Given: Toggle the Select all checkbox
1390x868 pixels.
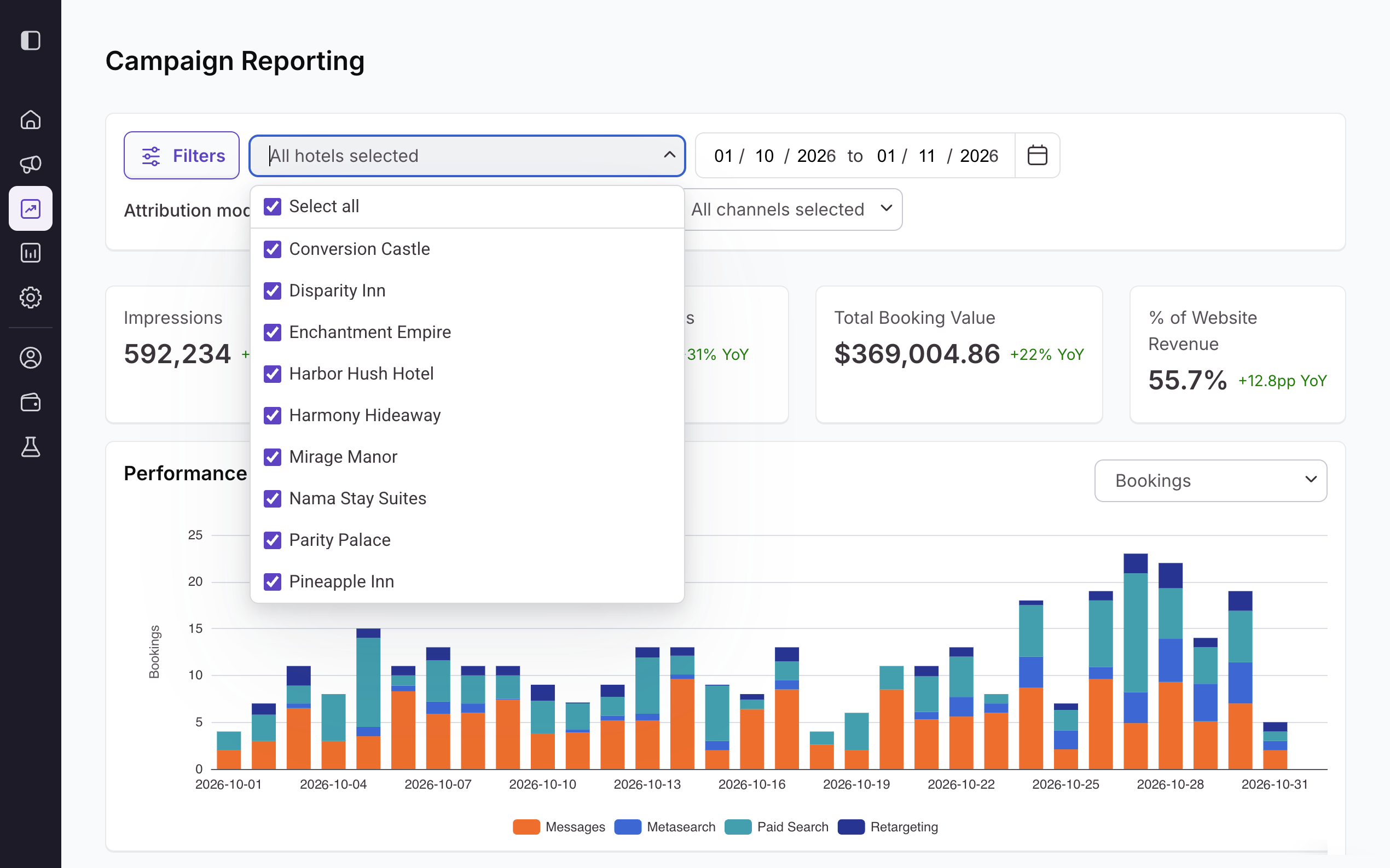Looking at the screenshot, I should [273, 207].
